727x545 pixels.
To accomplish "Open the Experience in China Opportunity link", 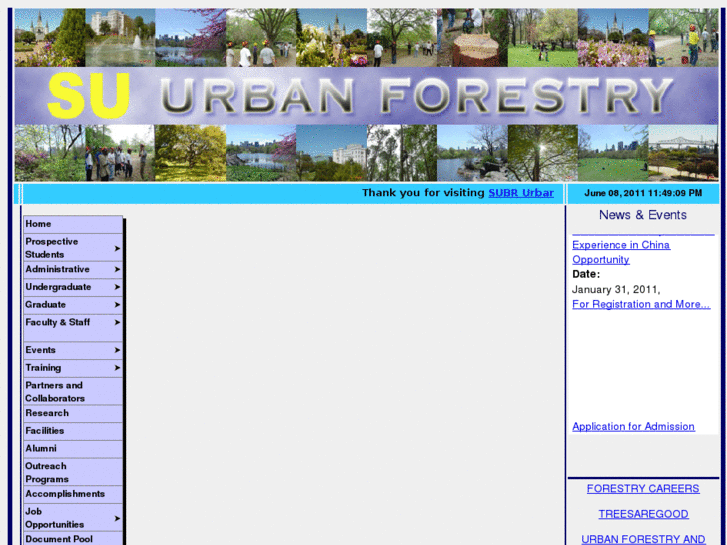I will coord(621,252).
